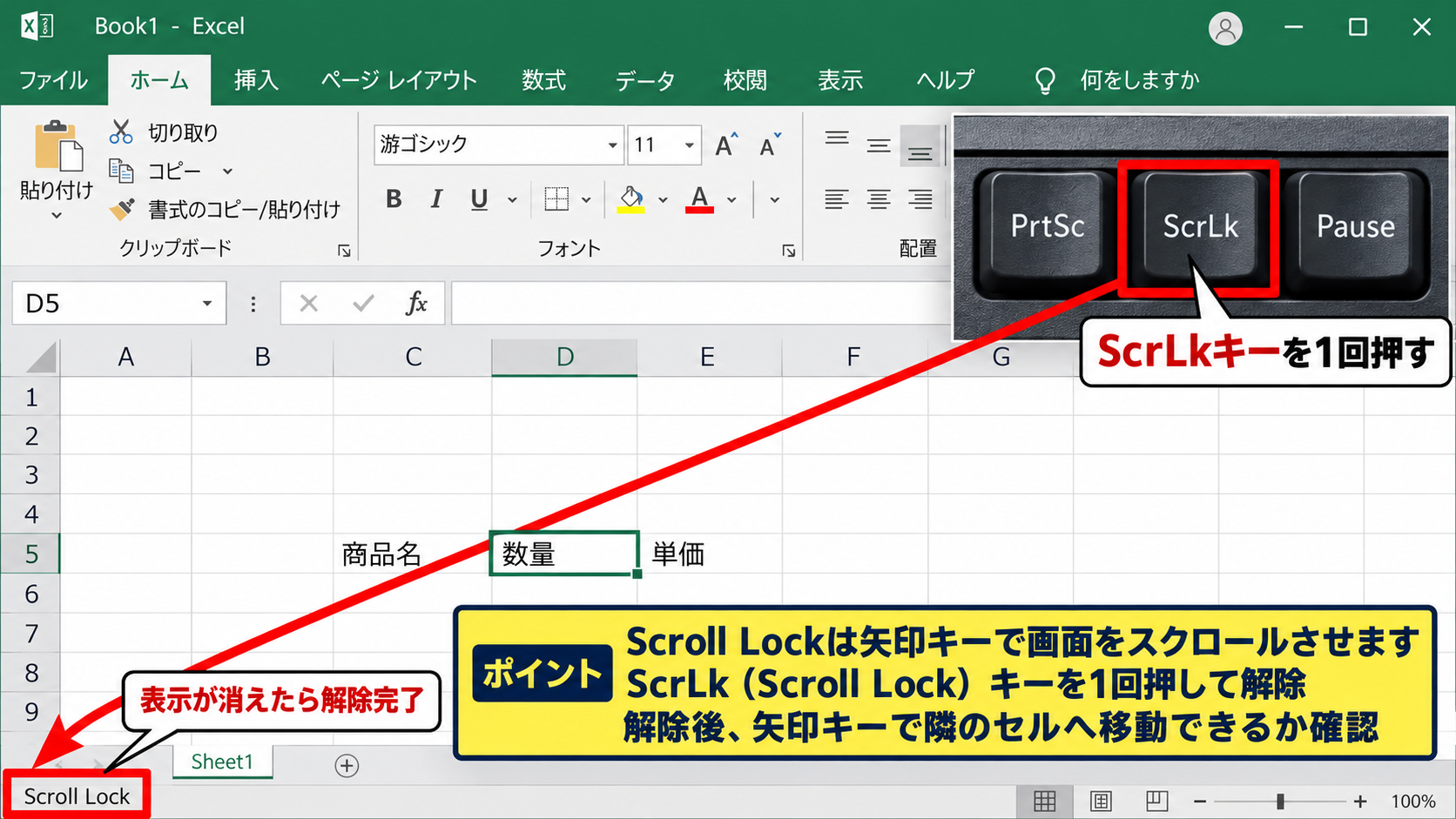1456x819 pixels.
Task: Switch to the 挿入 ribbon tab
Action: click(x=256, y=80)
